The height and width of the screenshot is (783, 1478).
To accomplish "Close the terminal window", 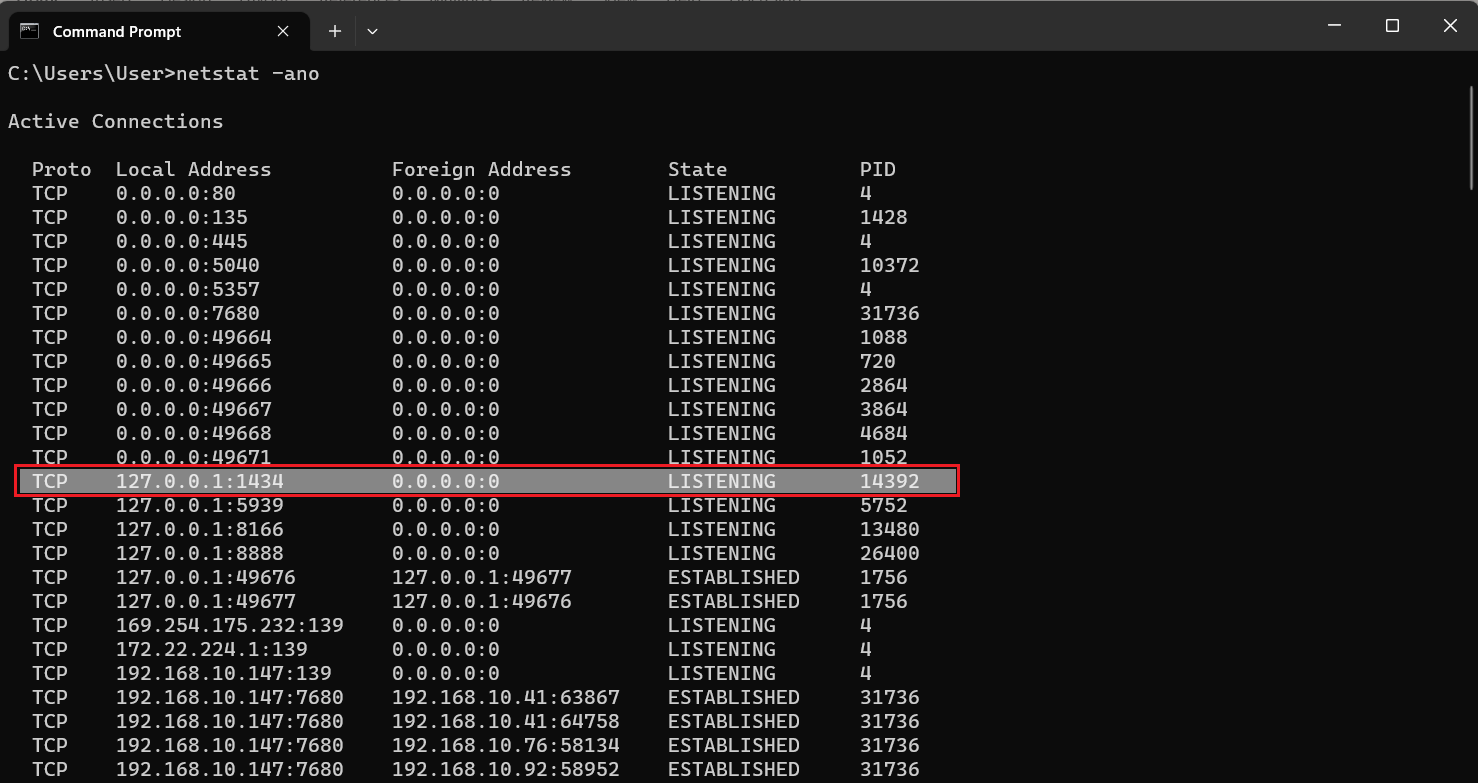I will 1450,26.
